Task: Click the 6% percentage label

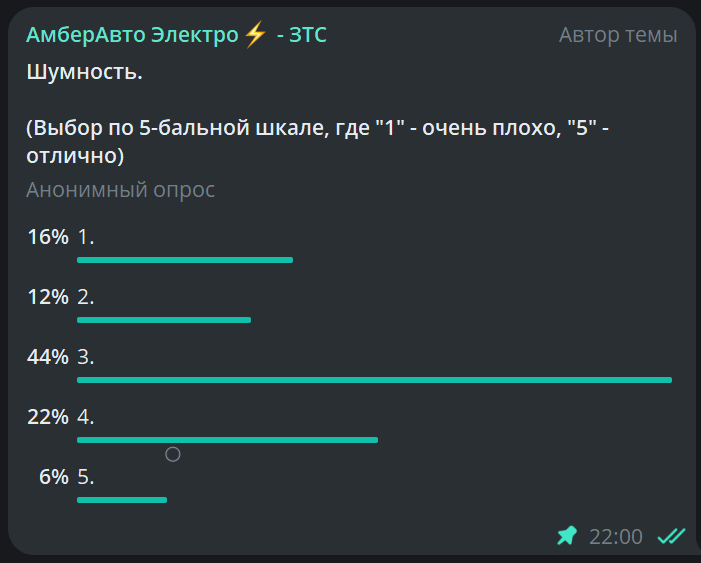Action: (x=54, y=477)
